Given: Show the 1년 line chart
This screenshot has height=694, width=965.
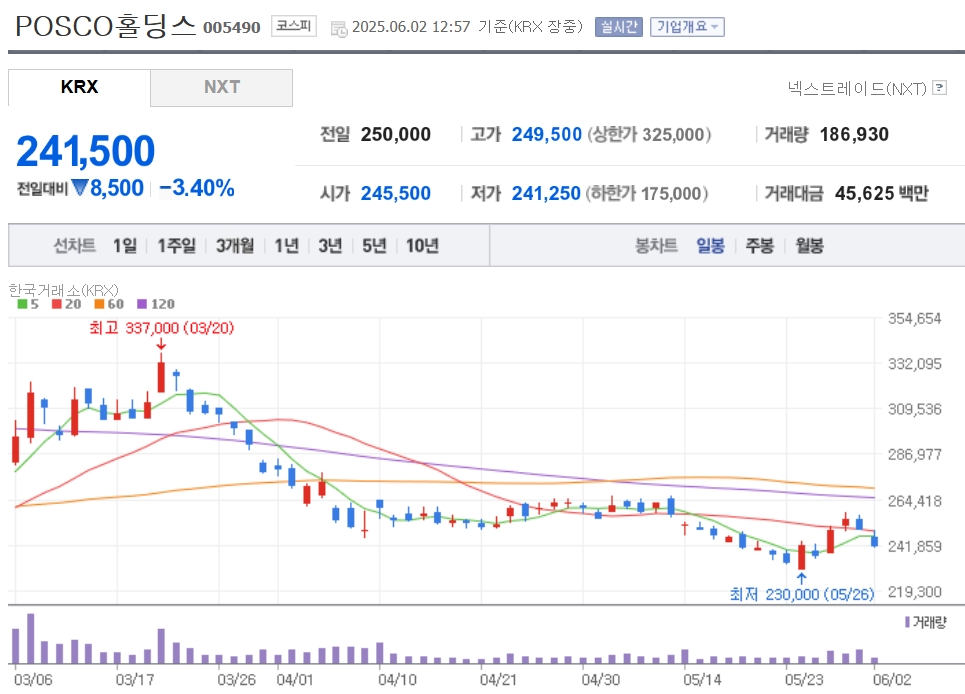Looking at the screenshot, I should [286, 245].
